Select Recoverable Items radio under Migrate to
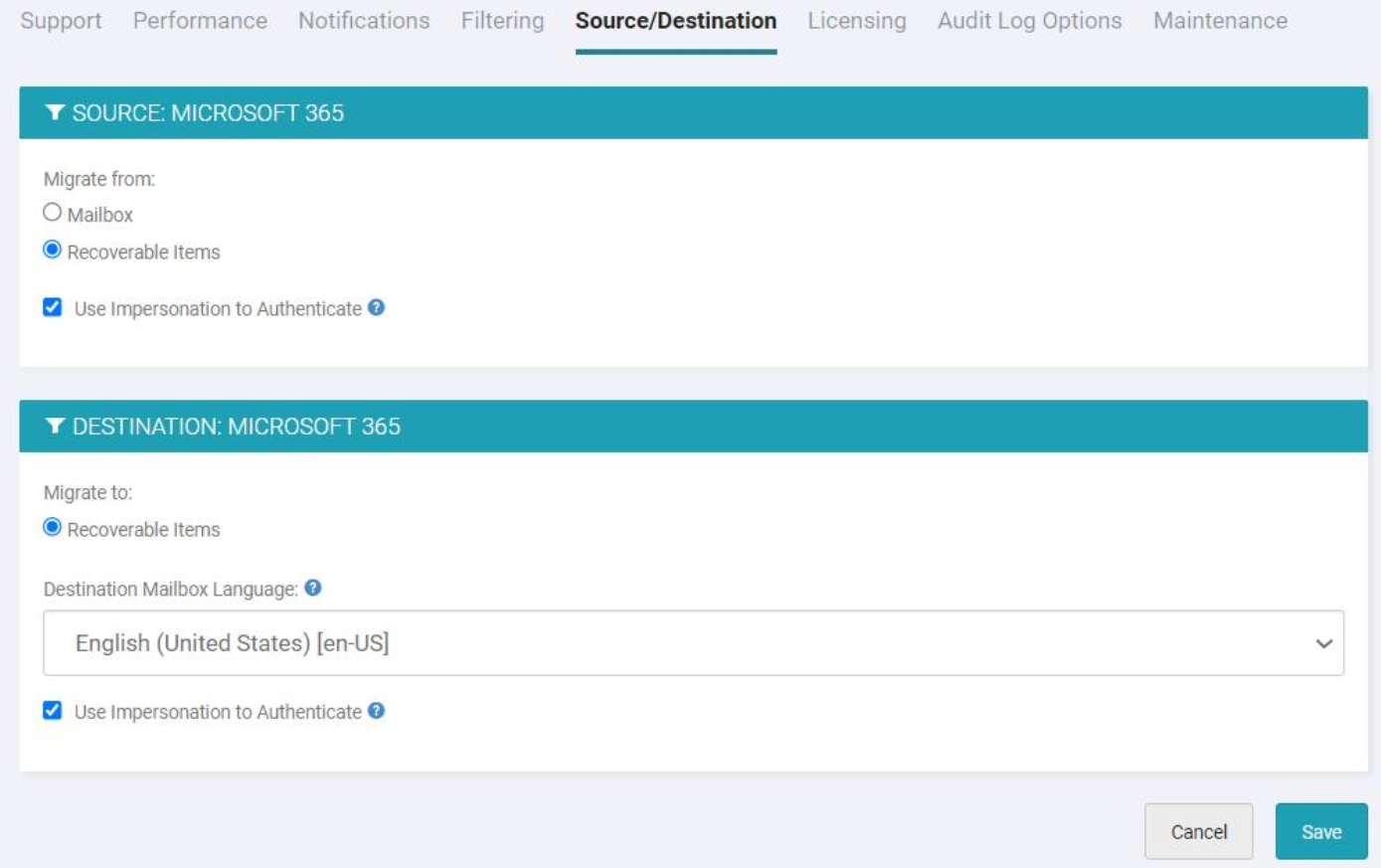Viewport: 1381px width, 868px height. tap(50, 528)
